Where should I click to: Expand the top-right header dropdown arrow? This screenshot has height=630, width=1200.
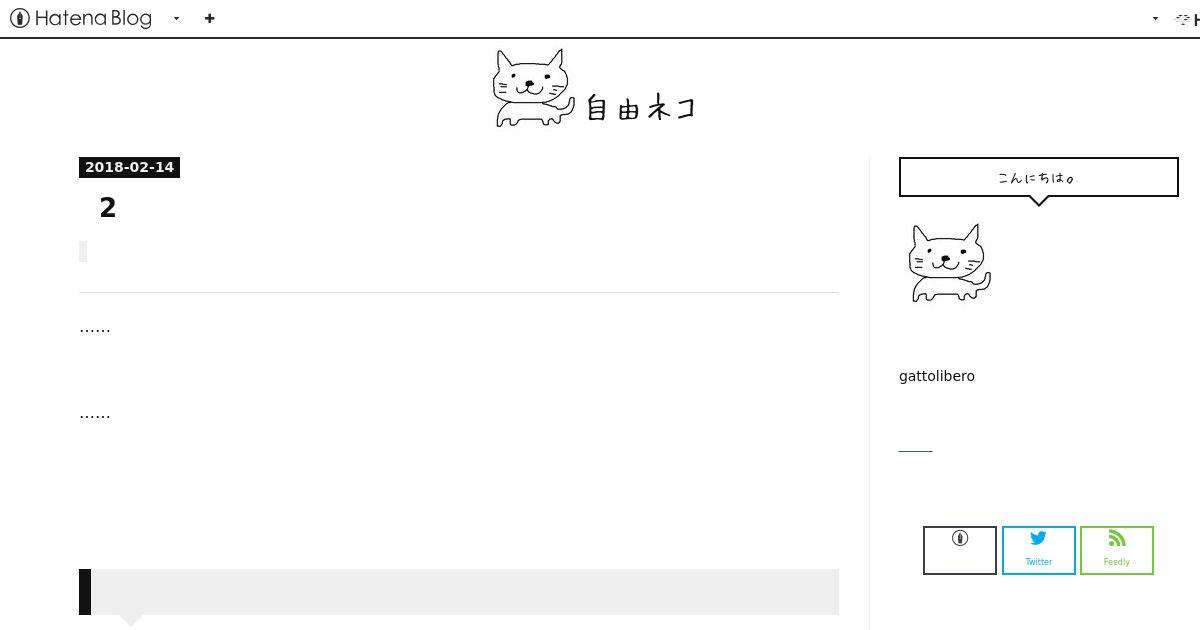click(x=1155, y=18)
